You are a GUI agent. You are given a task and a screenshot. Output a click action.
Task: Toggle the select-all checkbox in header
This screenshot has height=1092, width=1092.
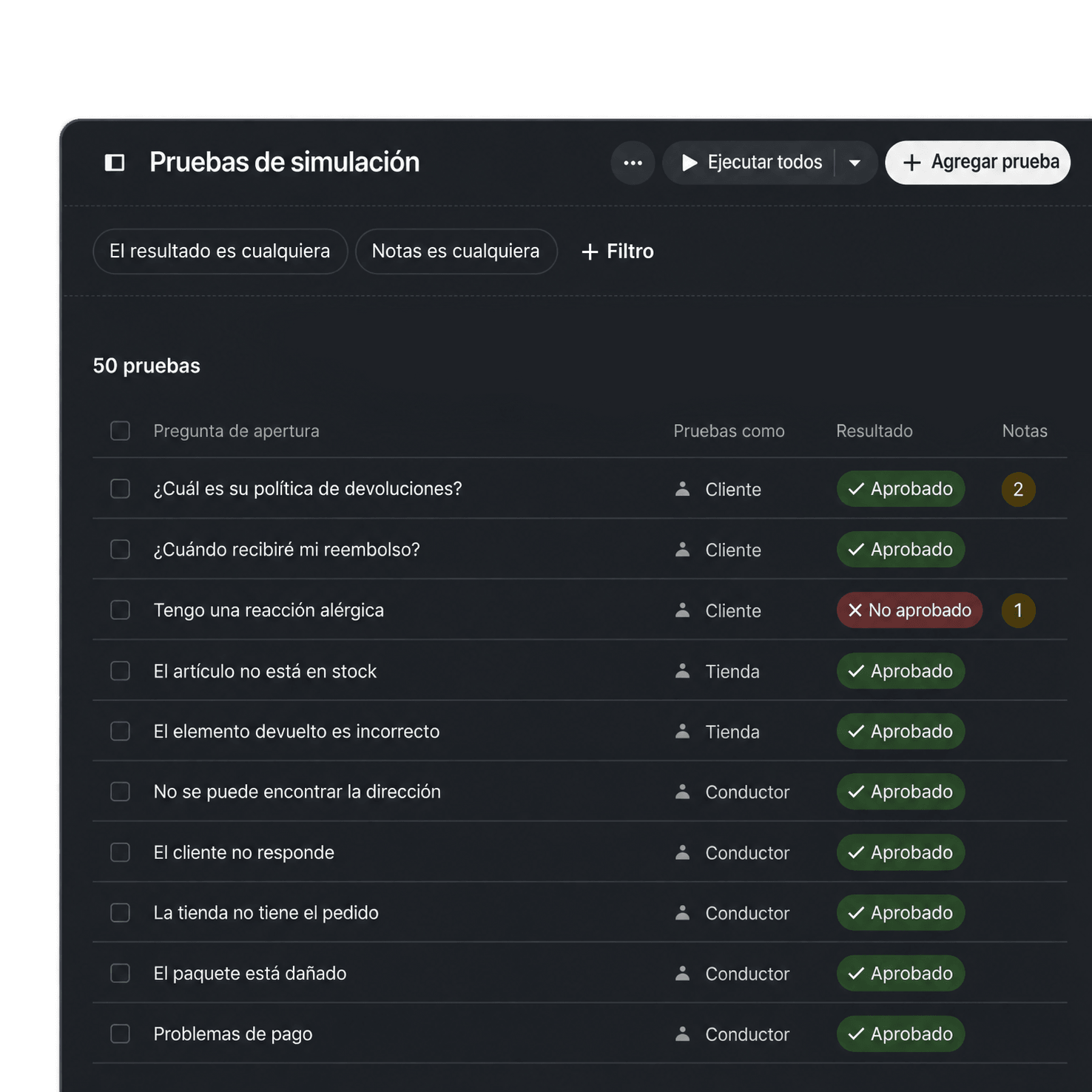[120, 431]
